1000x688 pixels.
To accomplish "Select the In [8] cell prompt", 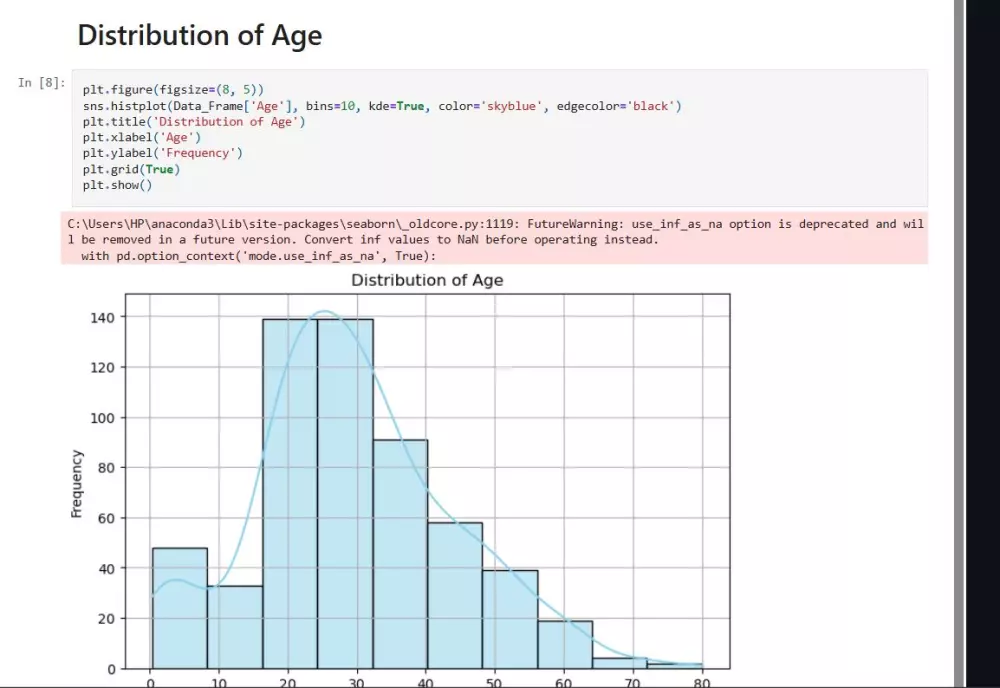I will [x=42, y=83].
